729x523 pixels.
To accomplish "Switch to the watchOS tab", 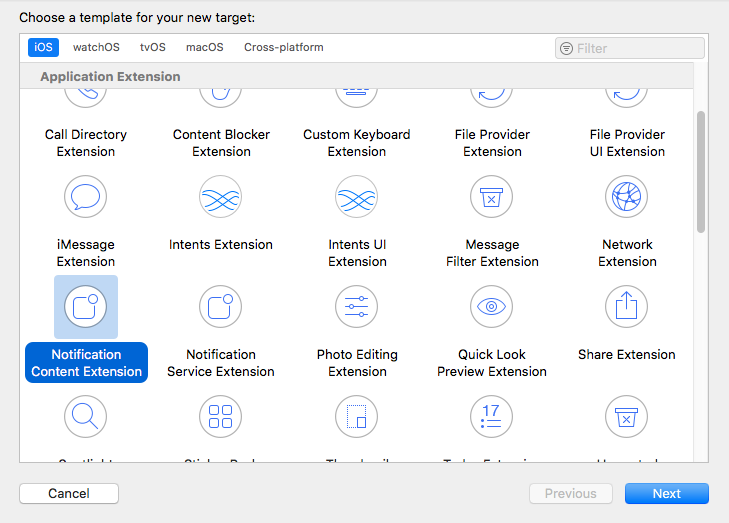I will tap(96, 47).
